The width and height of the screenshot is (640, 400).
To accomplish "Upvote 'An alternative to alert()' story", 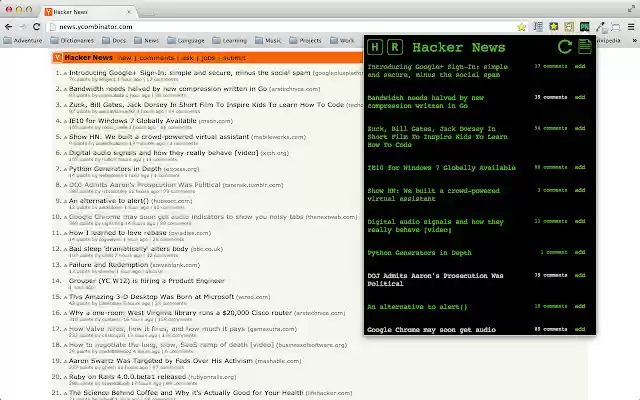I will (65, 201).
